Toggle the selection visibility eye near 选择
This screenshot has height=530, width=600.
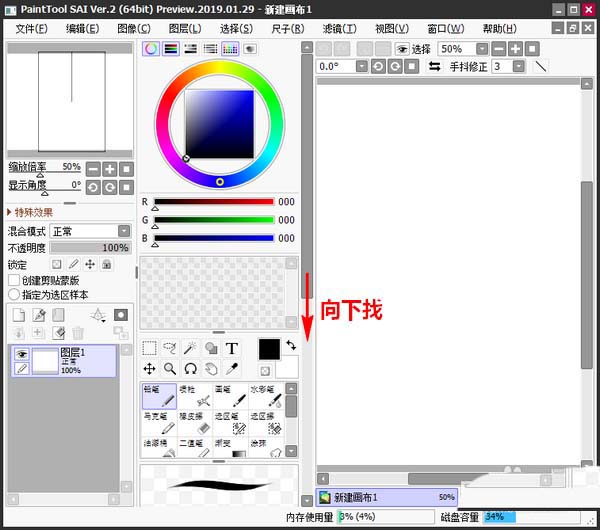click(x=402, y=49)
